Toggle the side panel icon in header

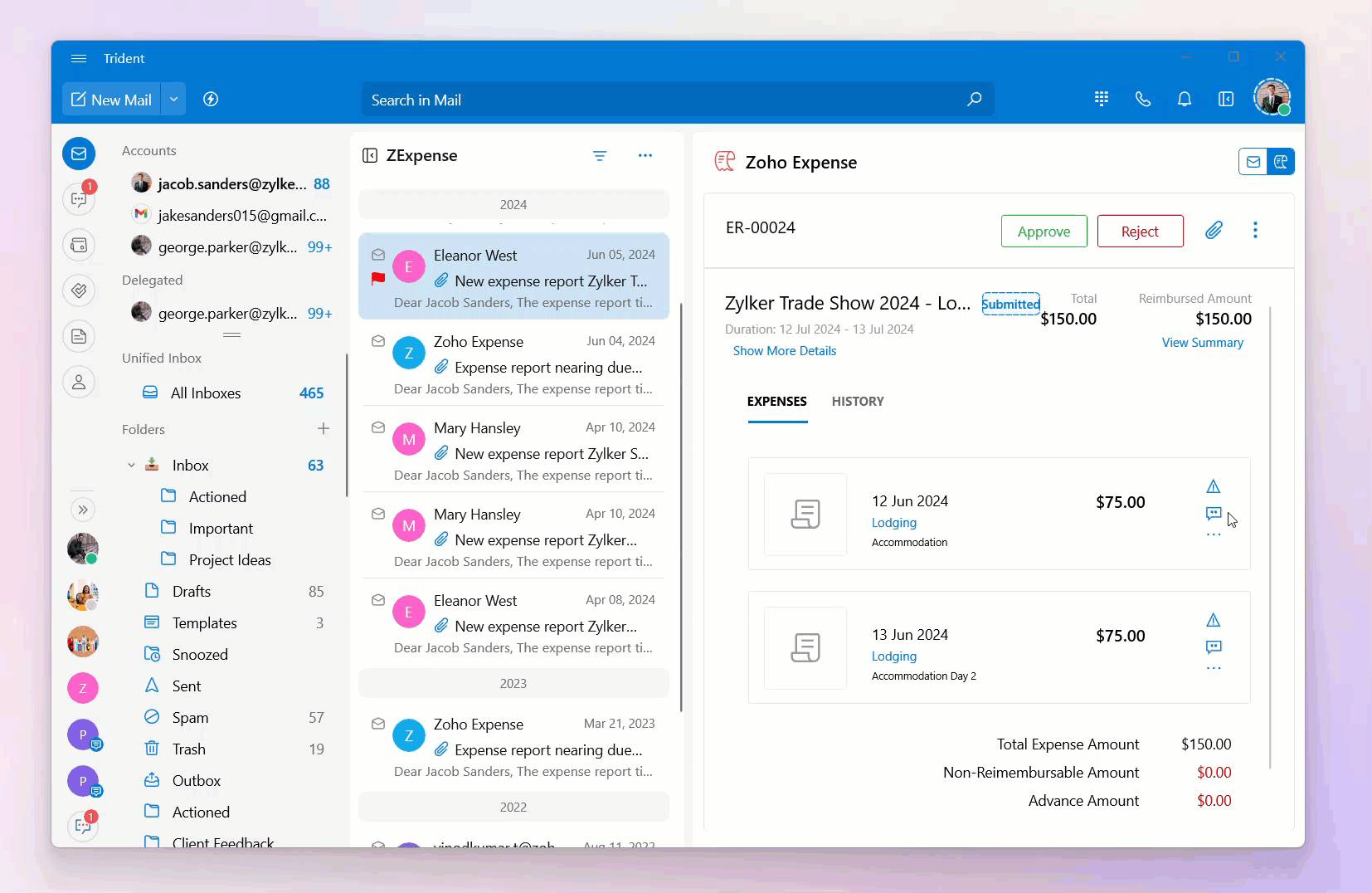pos(1226,99)
